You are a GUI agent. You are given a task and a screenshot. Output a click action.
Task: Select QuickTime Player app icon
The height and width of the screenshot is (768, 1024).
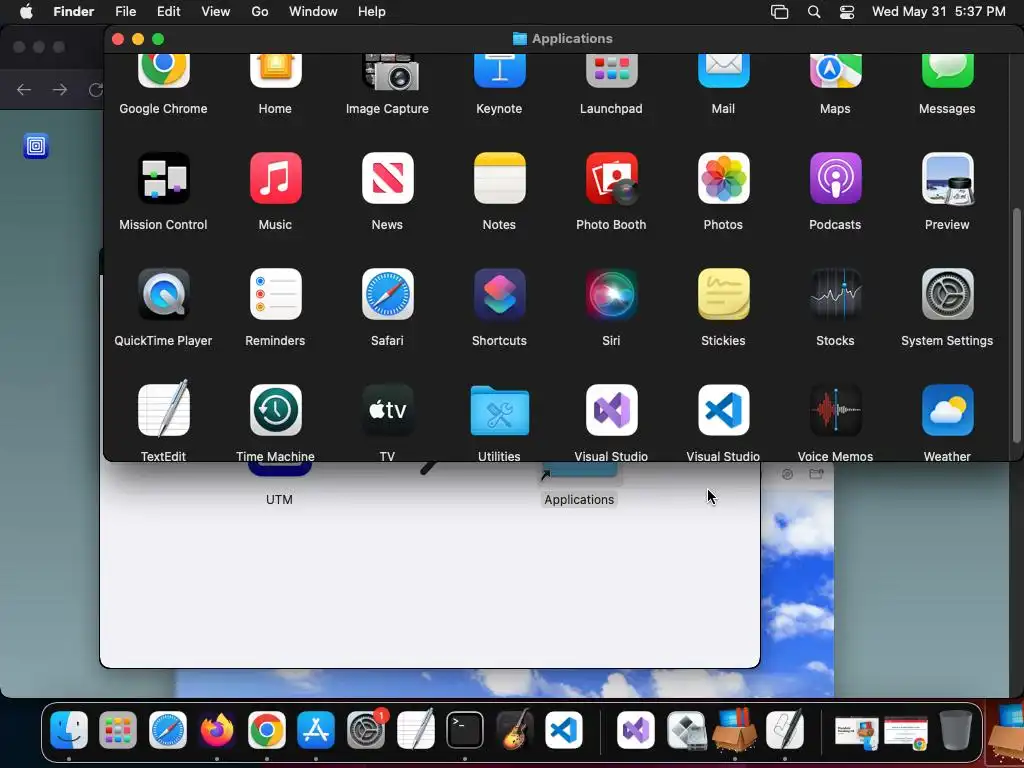[x=163, y=294]
